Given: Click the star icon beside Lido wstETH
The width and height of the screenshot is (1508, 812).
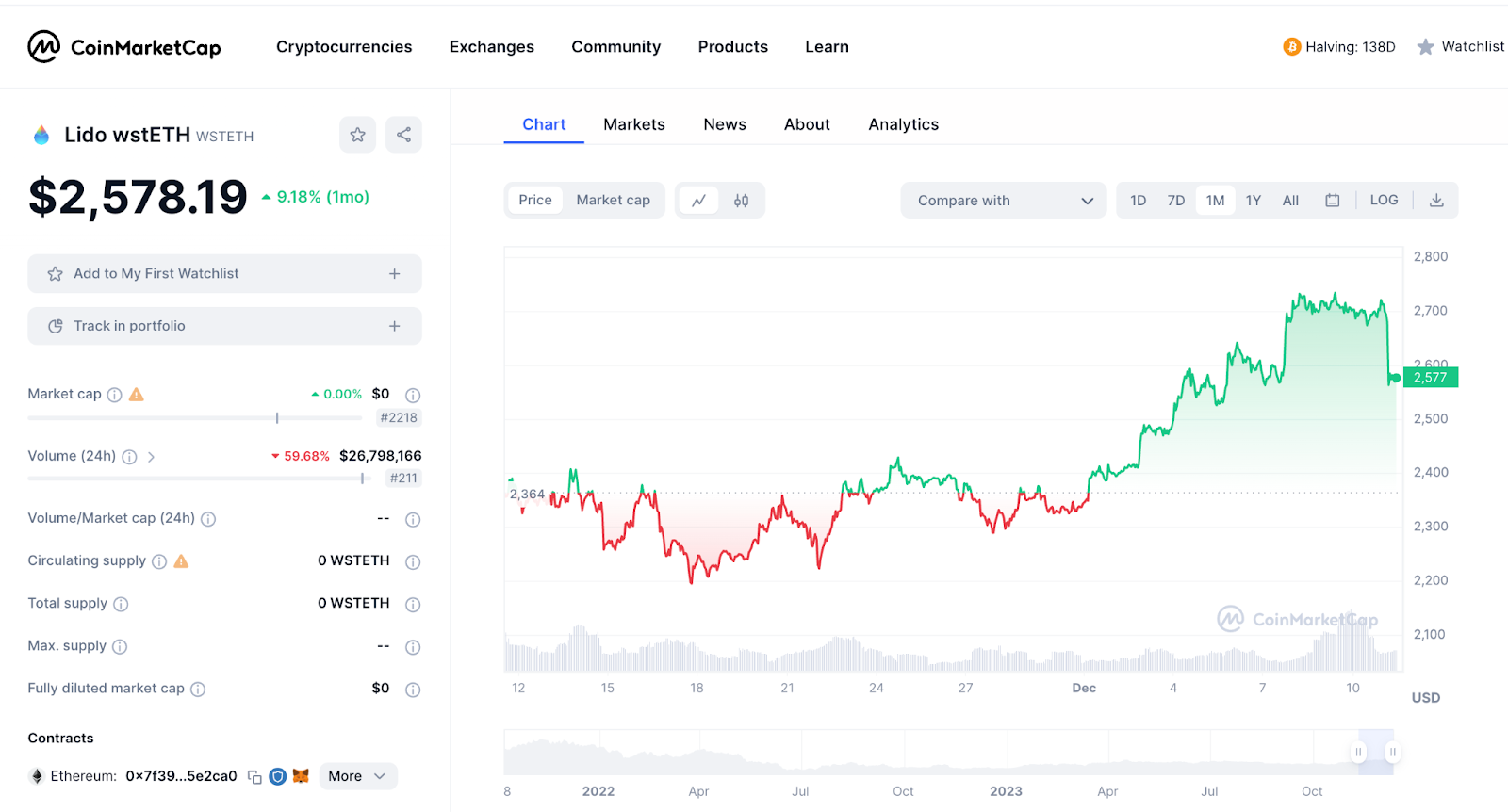Looking at the screenshot, I should 357,135.
